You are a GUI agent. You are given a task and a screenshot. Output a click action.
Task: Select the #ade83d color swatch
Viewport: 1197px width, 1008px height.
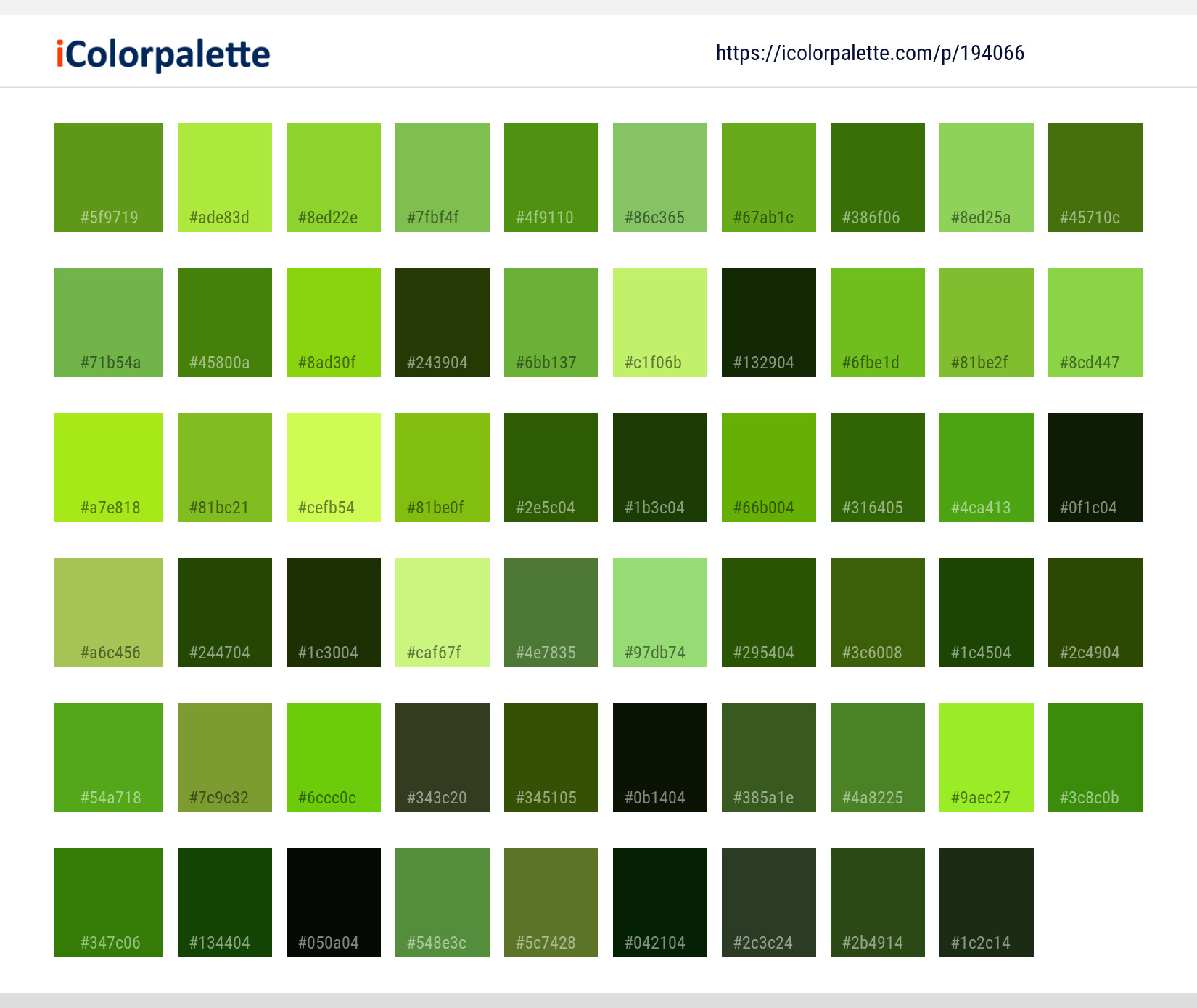point(225,178)
